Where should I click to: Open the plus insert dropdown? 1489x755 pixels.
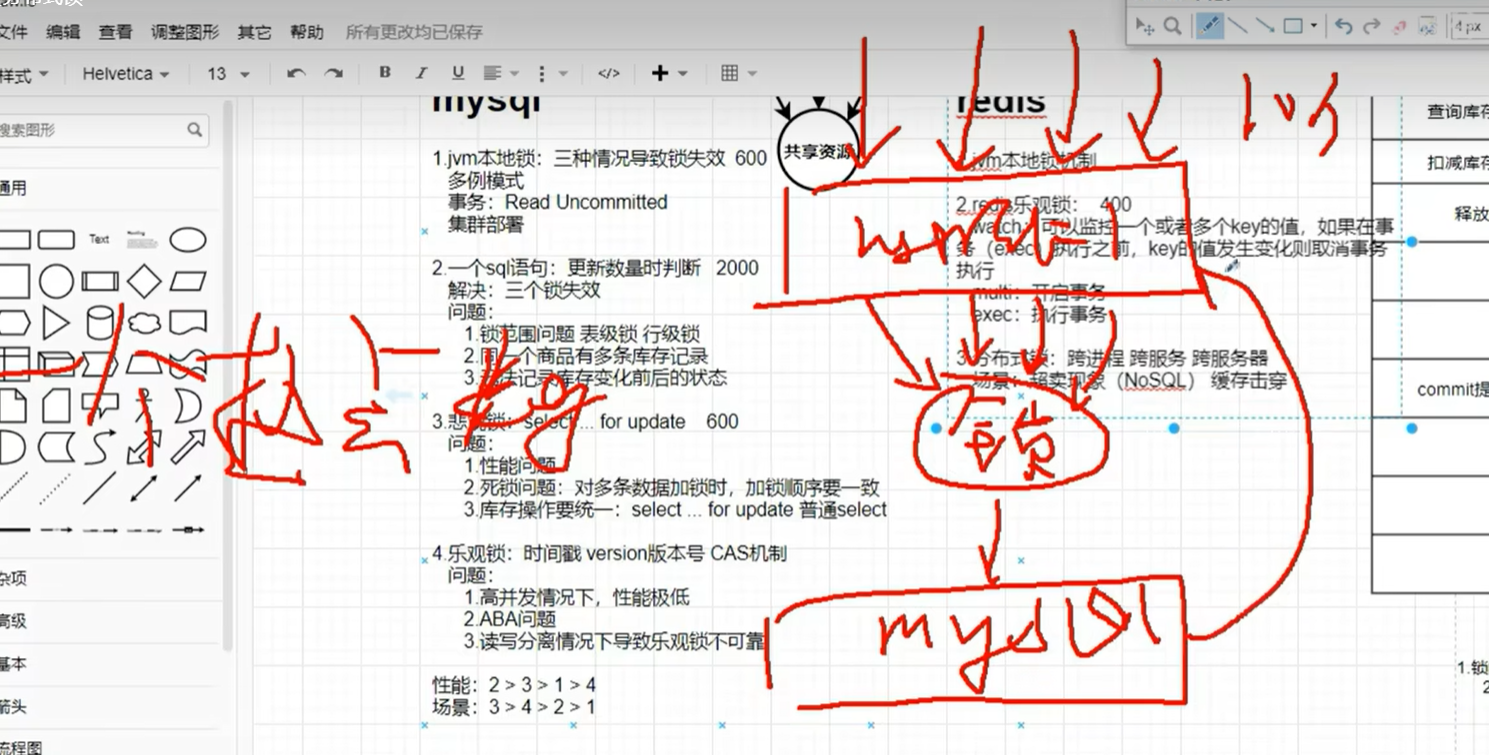pos(669,73)
